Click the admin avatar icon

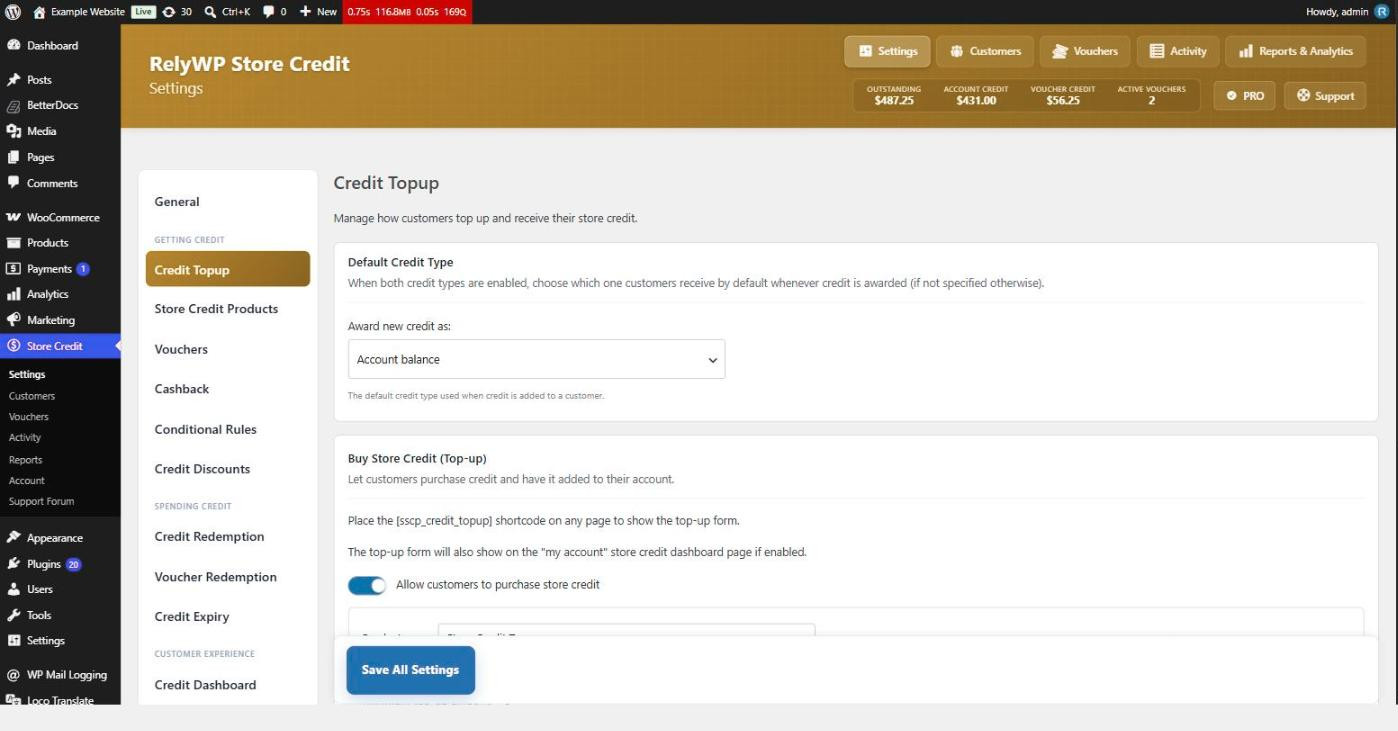pyautogui.click(x=1382, y=12)
